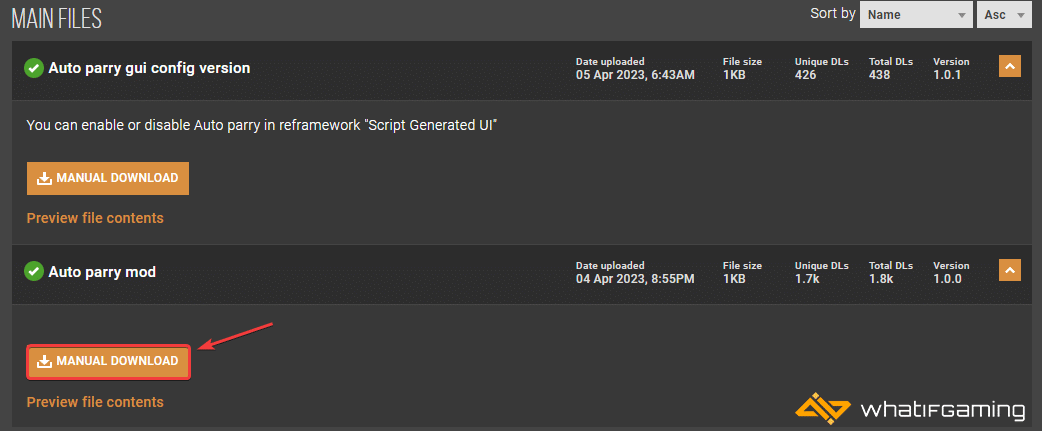Screen dimensions: 1042x431
Task: Select the Auto parry gui config version title
Action: coord(150,68)
